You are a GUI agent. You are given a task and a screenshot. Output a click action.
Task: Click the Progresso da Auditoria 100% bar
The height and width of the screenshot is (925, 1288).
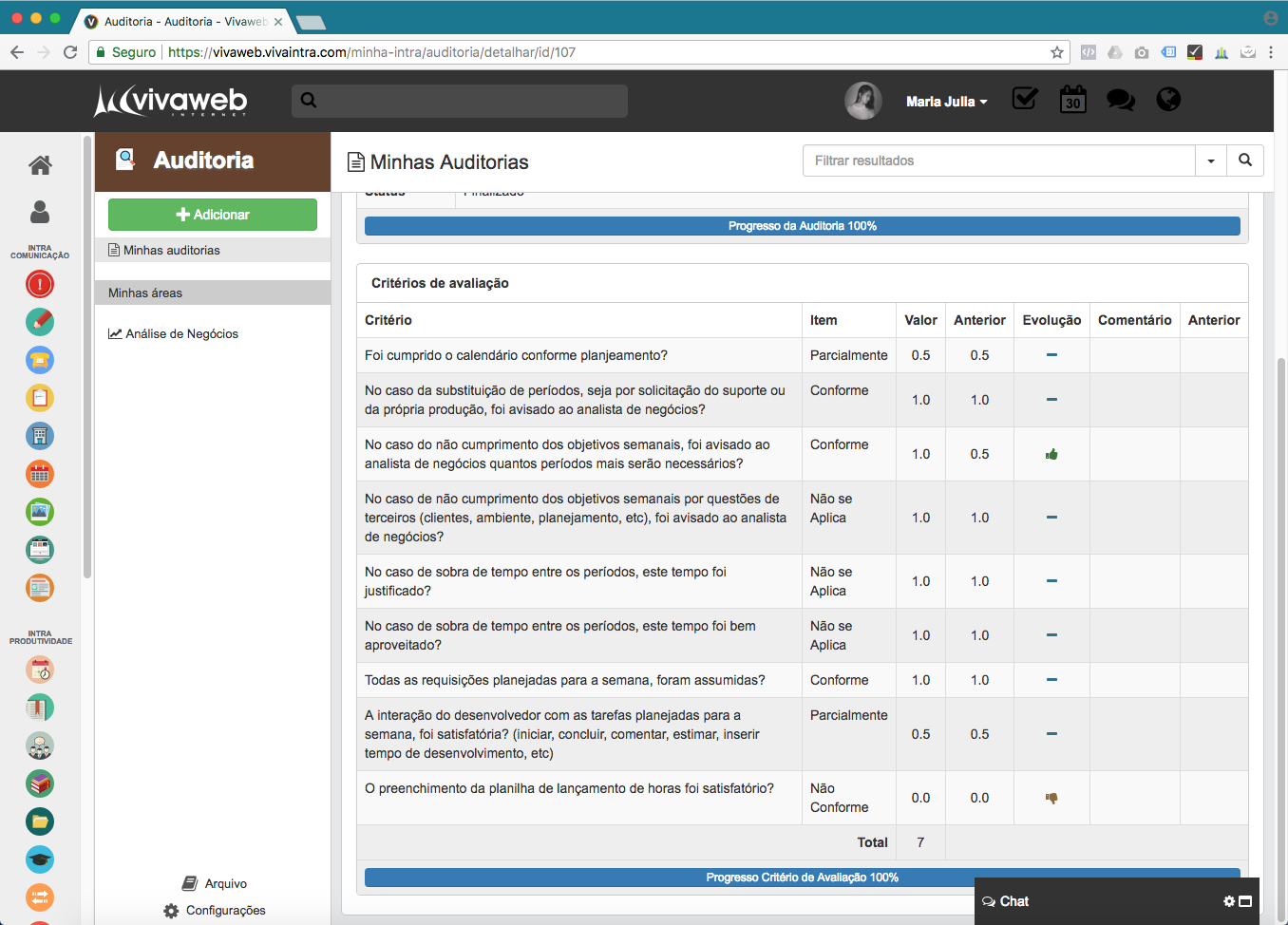[802, 226]
